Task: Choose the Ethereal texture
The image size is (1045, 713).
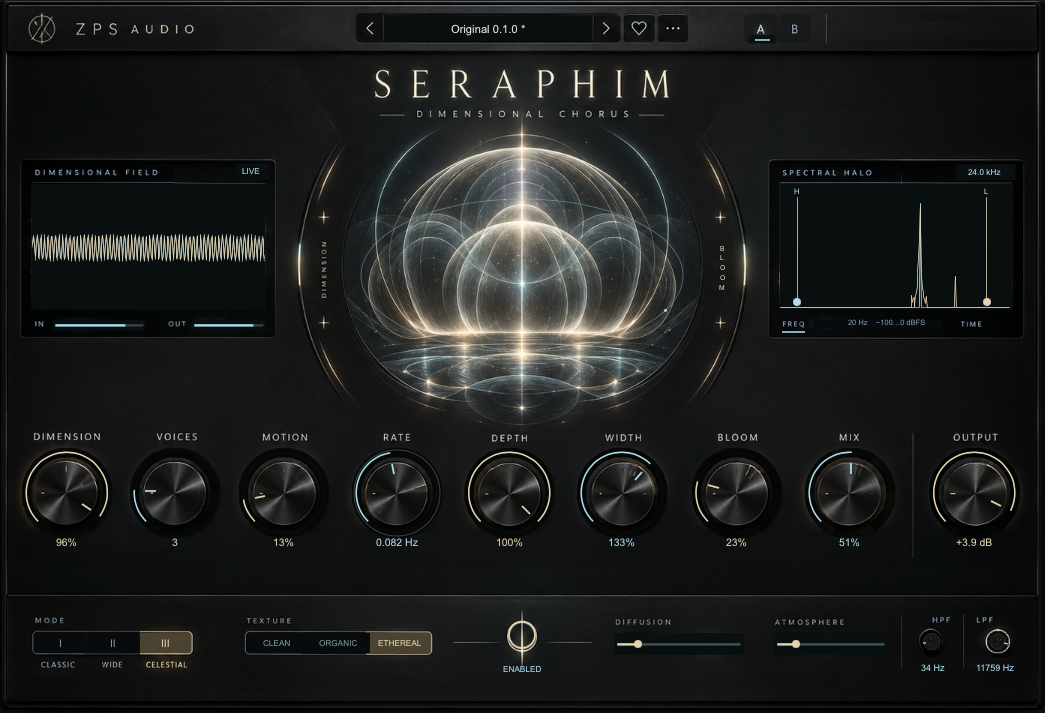Action: [x=399, y=643]
